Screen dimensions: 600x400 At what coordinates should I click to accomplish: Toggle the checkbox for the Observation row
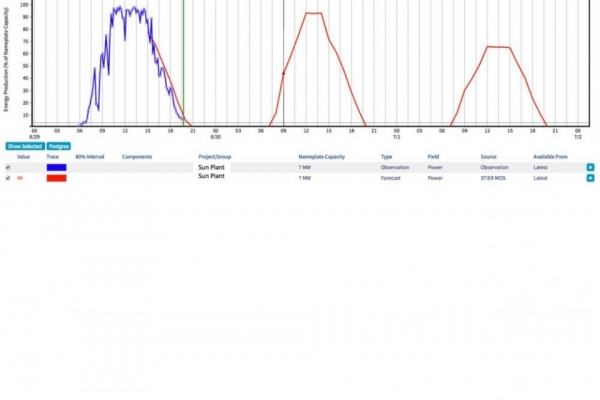(x=8, y=167)
